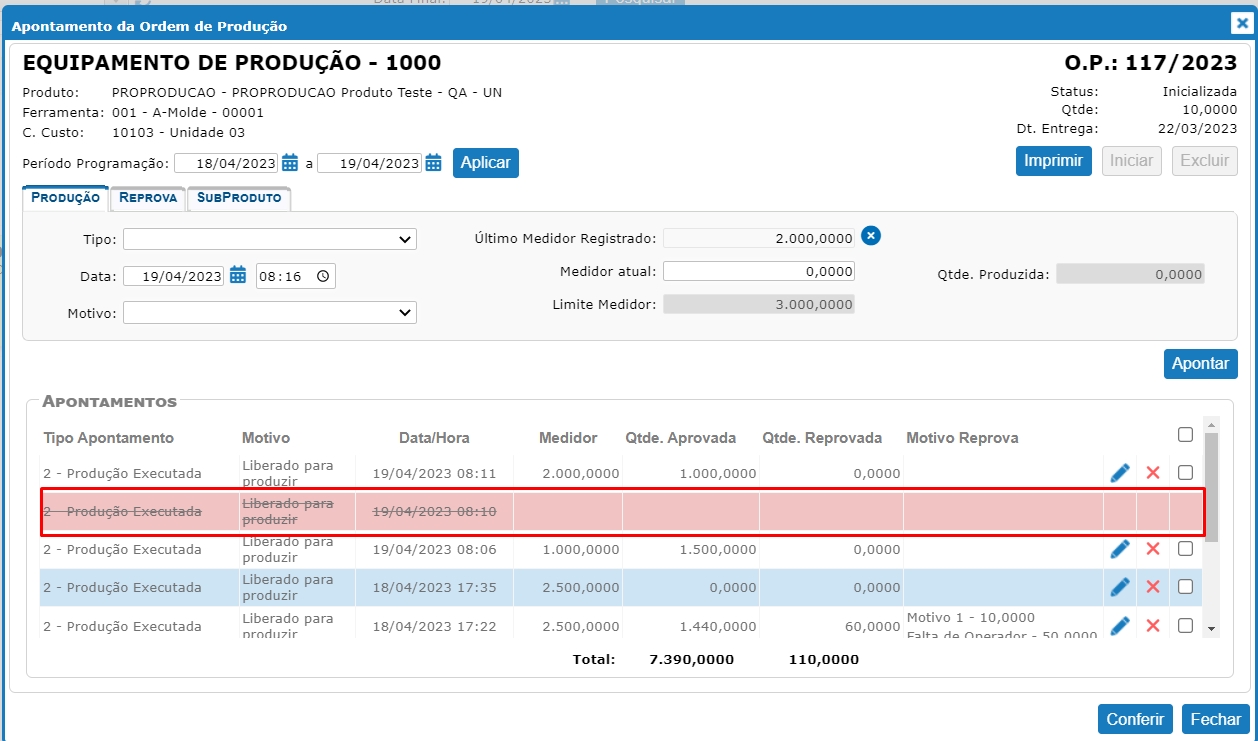Click the O.P.: 117/2023 heading
The height and width of the screenshot is (741, 1258).
[1151, 63]
